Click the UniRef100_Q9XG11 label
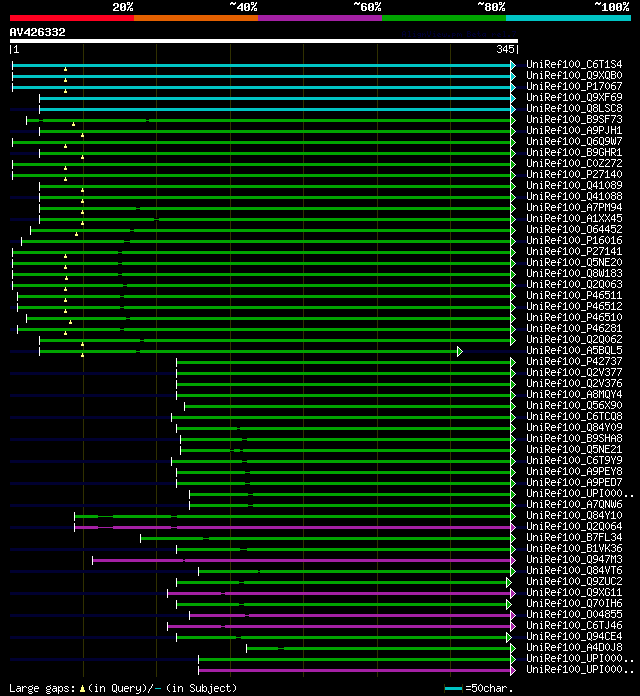This screenshot has height=696, width=640. [574, 592]
